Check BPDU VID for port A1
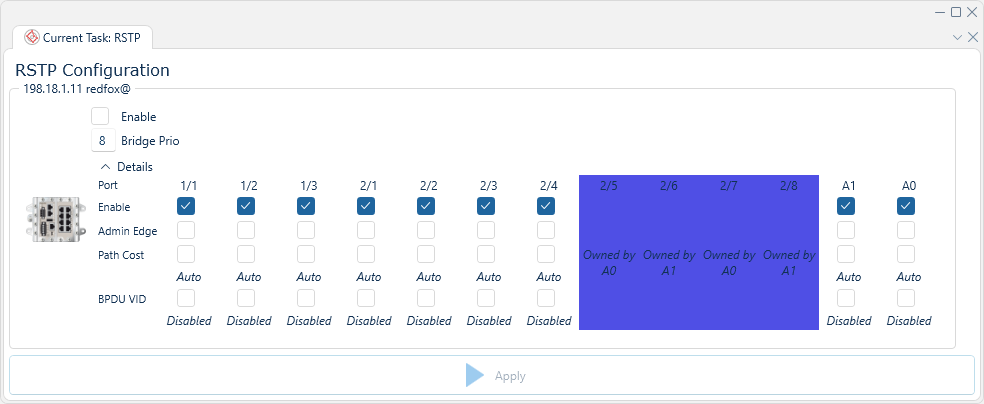984x404 pixels. [846, 298]
